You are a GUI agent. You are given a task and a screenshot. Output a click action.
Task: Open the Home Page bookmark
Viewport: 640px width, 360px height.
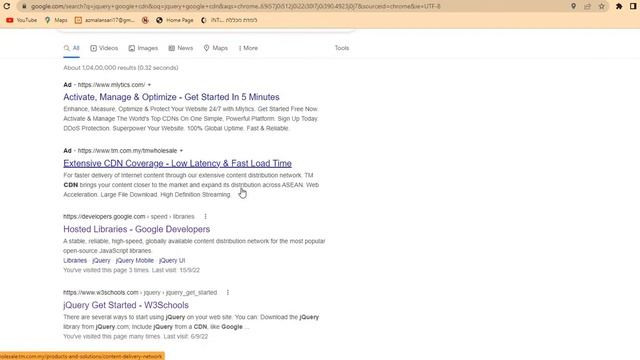coord(175,20)
